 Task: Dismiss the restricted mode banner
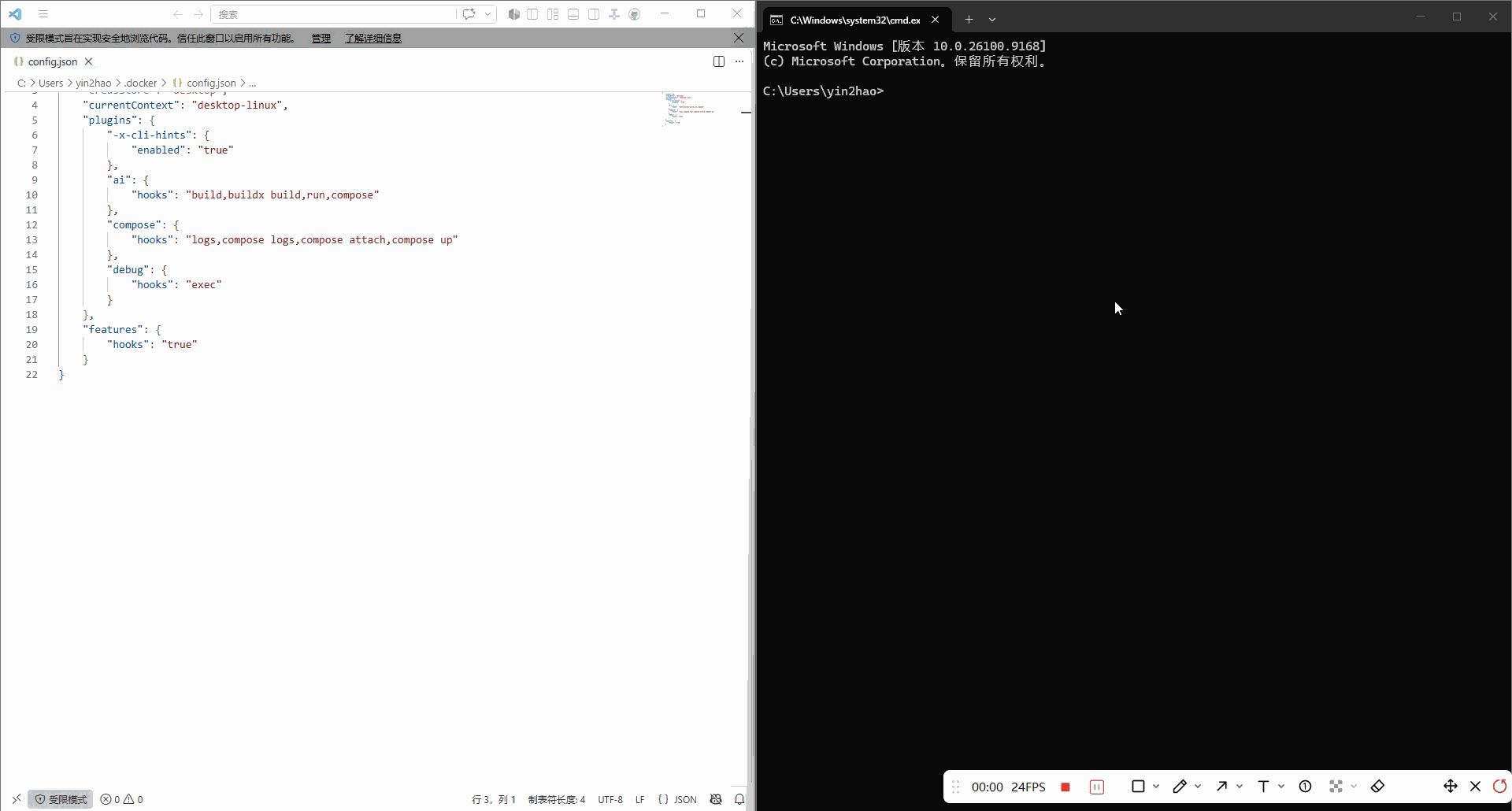pos(739,38)
